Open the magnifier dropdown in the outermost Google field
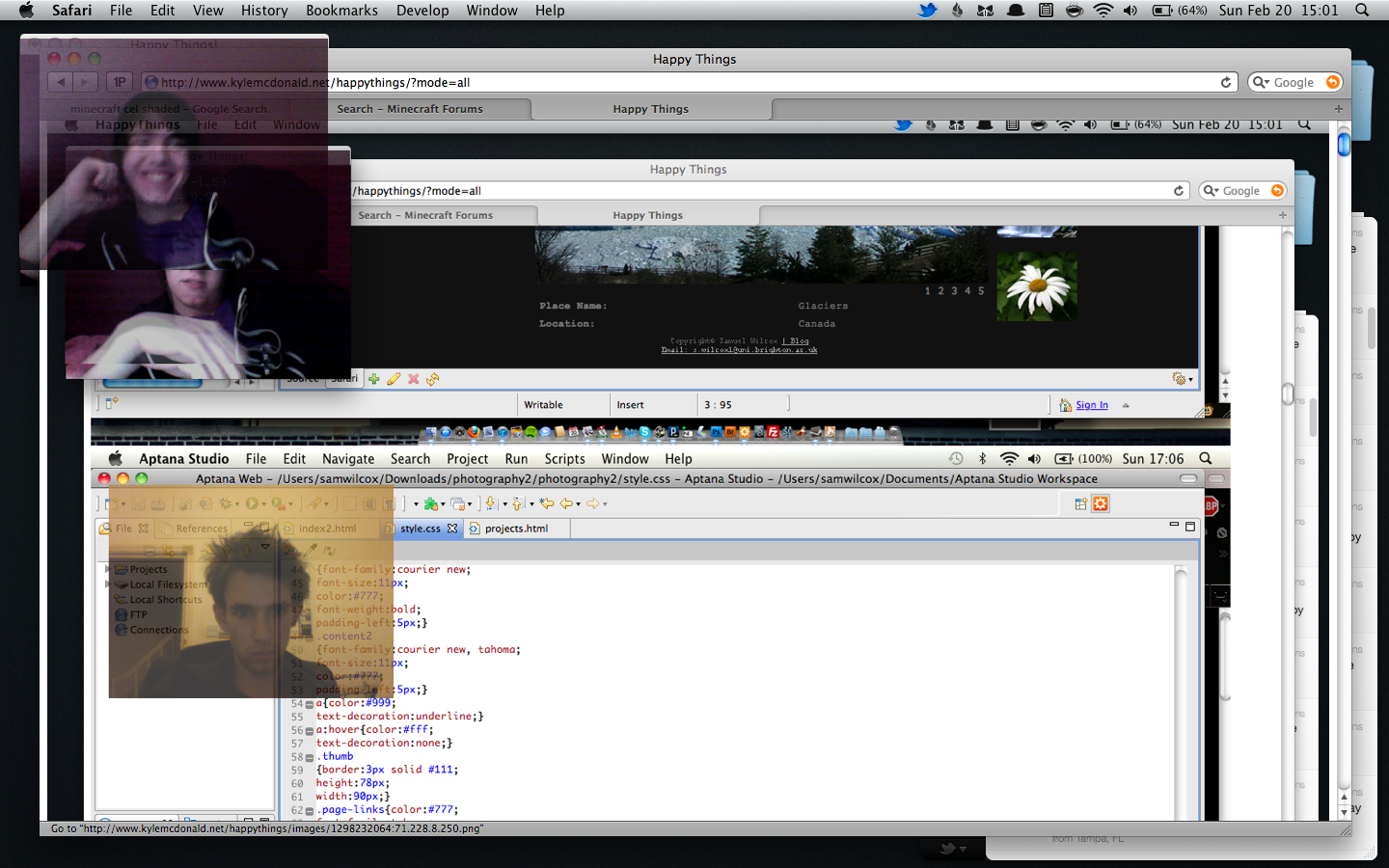1389x868 pixels. point(1261,83)
